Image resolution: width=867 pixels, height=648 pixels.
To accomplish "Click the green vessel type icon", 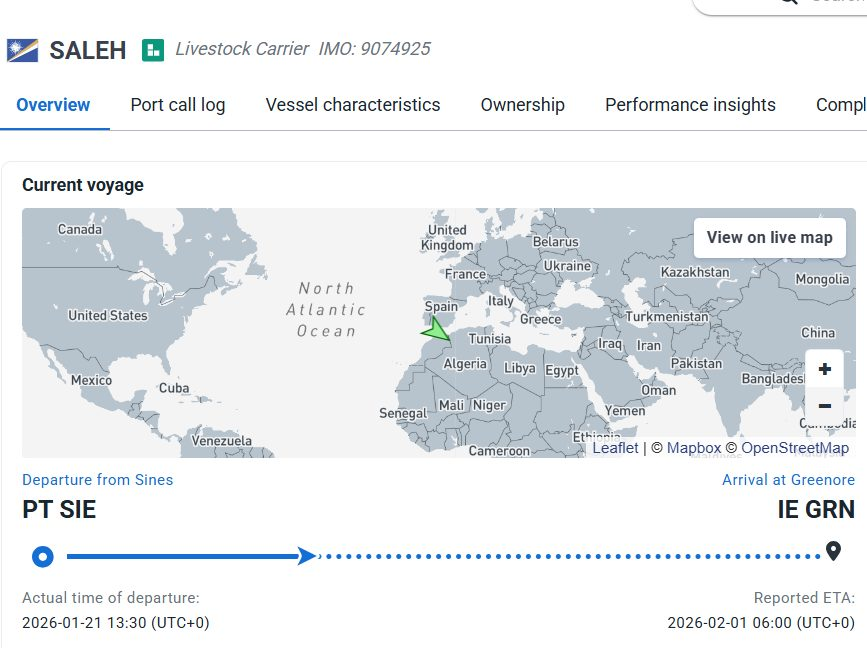I will pos(153,50).
